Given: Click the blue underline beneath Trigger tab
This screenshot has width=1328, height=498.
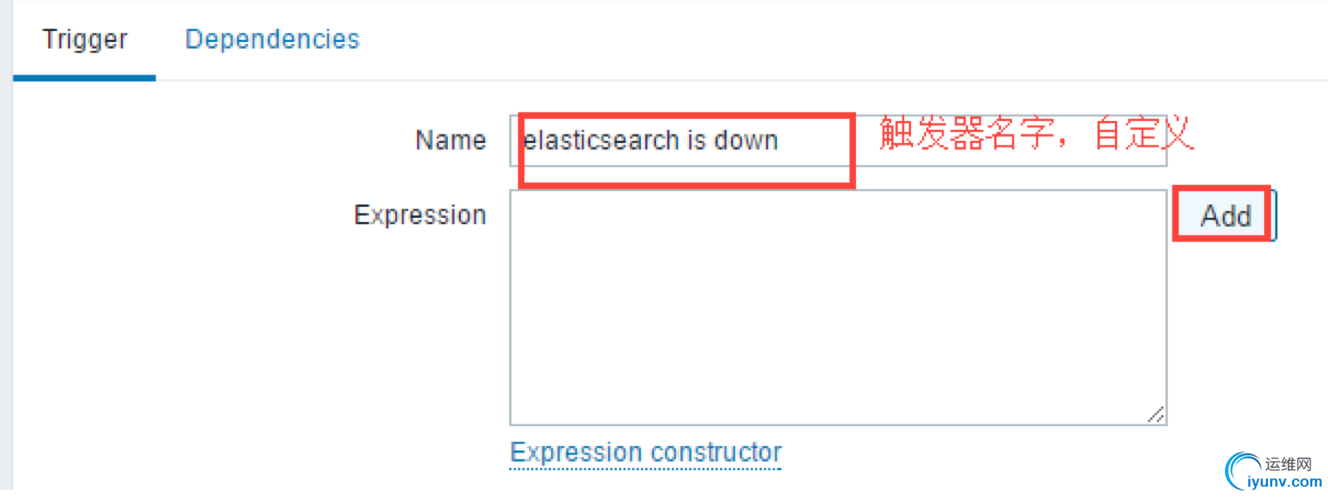Looking at the screenshot, I should pos(84,77).
